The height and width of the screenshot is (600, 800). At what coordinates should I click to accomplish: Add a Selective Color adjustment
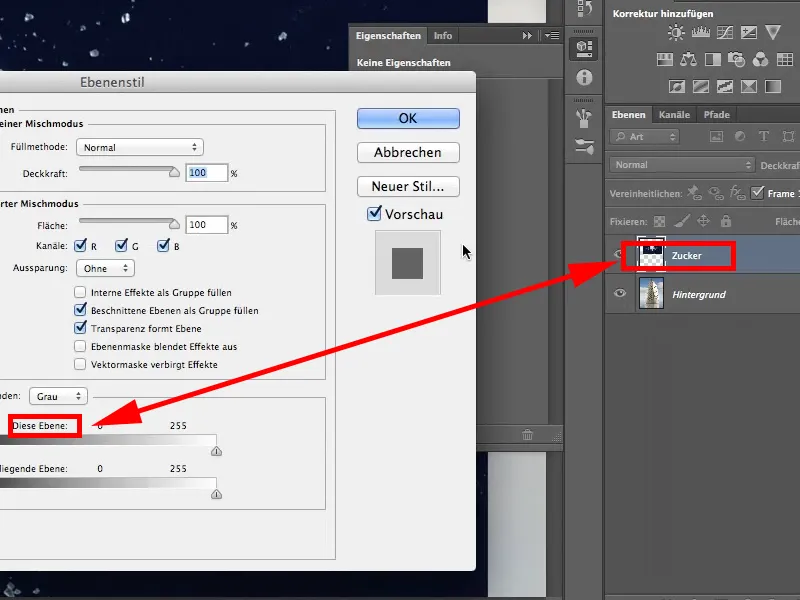748,87
